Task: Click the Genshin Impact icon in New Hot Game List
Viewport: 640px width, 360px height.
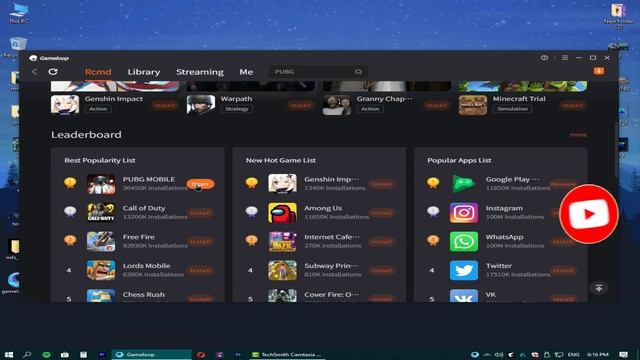Action: tap(282, 184)
